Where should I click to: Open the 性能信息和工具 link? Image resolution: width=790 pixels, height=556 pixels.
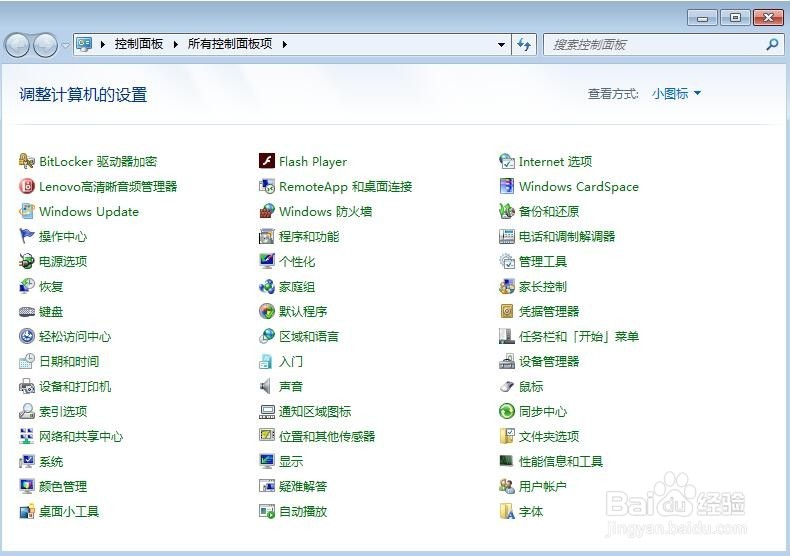pos(561,461)
